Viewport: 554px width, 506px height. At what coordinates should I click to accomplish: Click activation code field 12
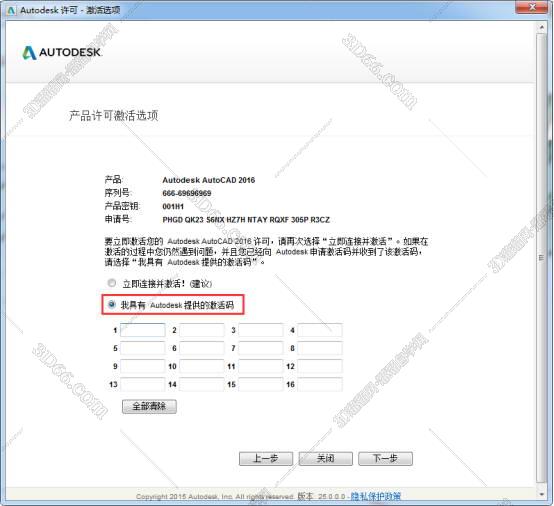pos(320,366)
